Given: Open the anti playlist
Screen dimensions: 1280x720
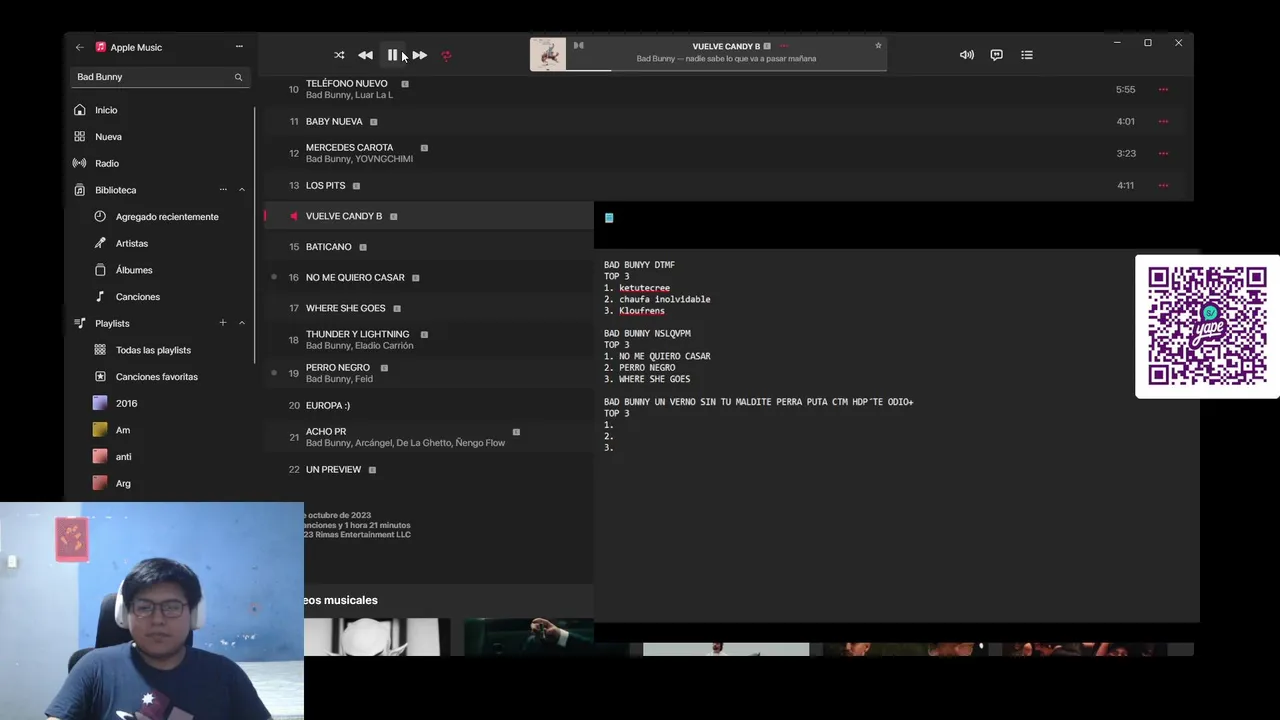Looking at the screenshot, I should 123,457.
